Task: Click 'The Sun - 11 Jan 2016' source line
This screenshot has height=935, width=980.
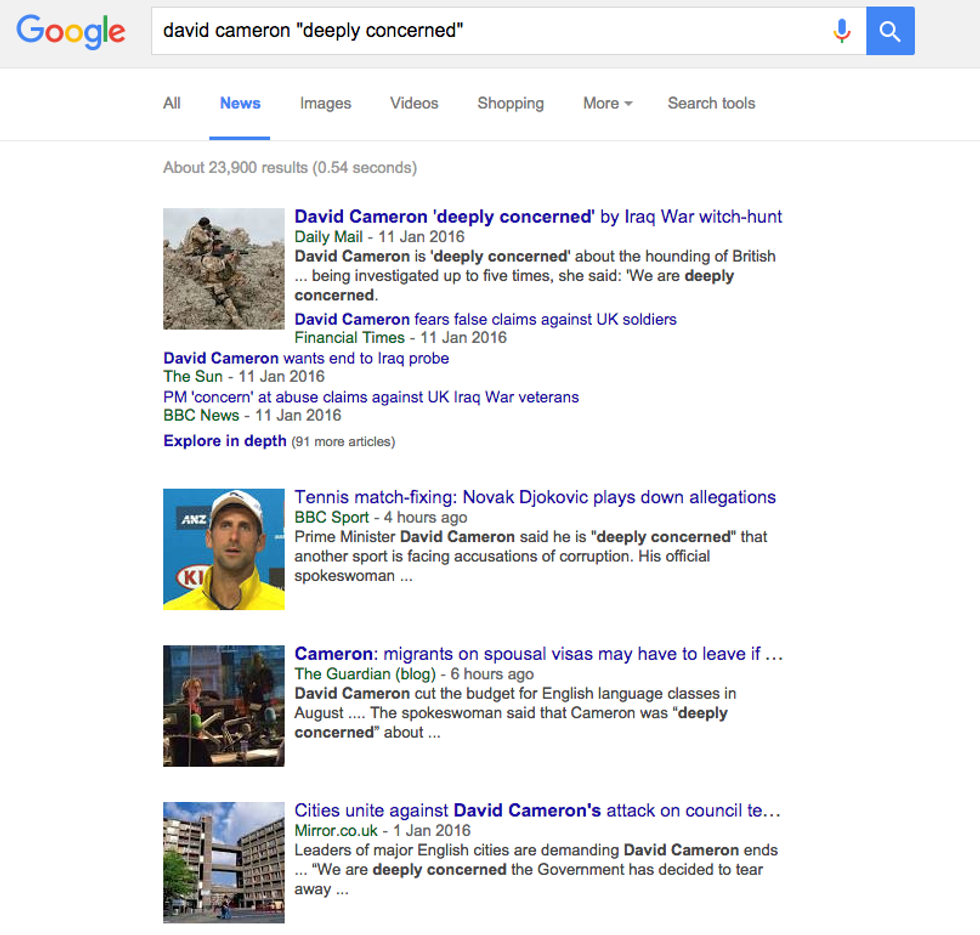Action: pos(244,377)
